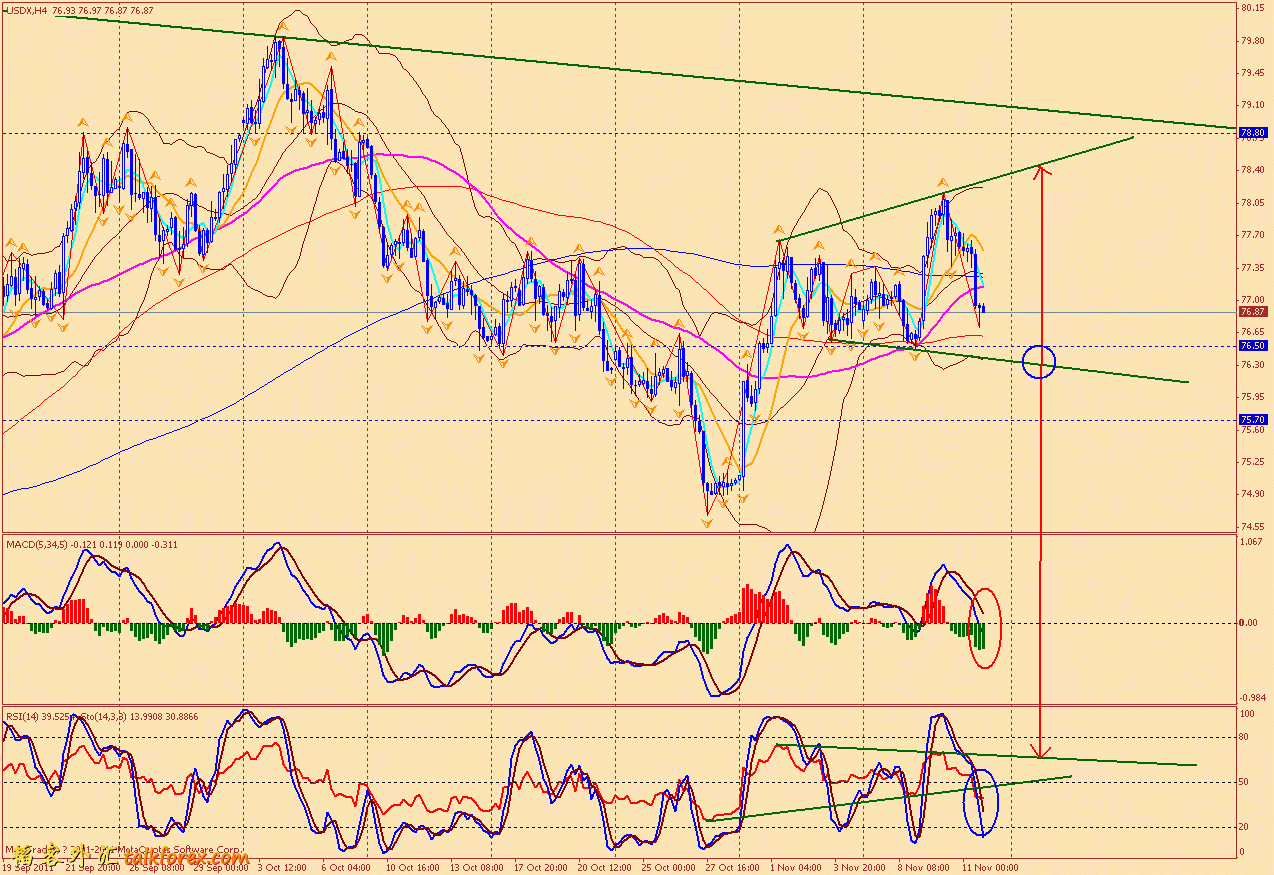Click the 79.45 price scale value
1274x875 pixels.
click(1253, 73)
